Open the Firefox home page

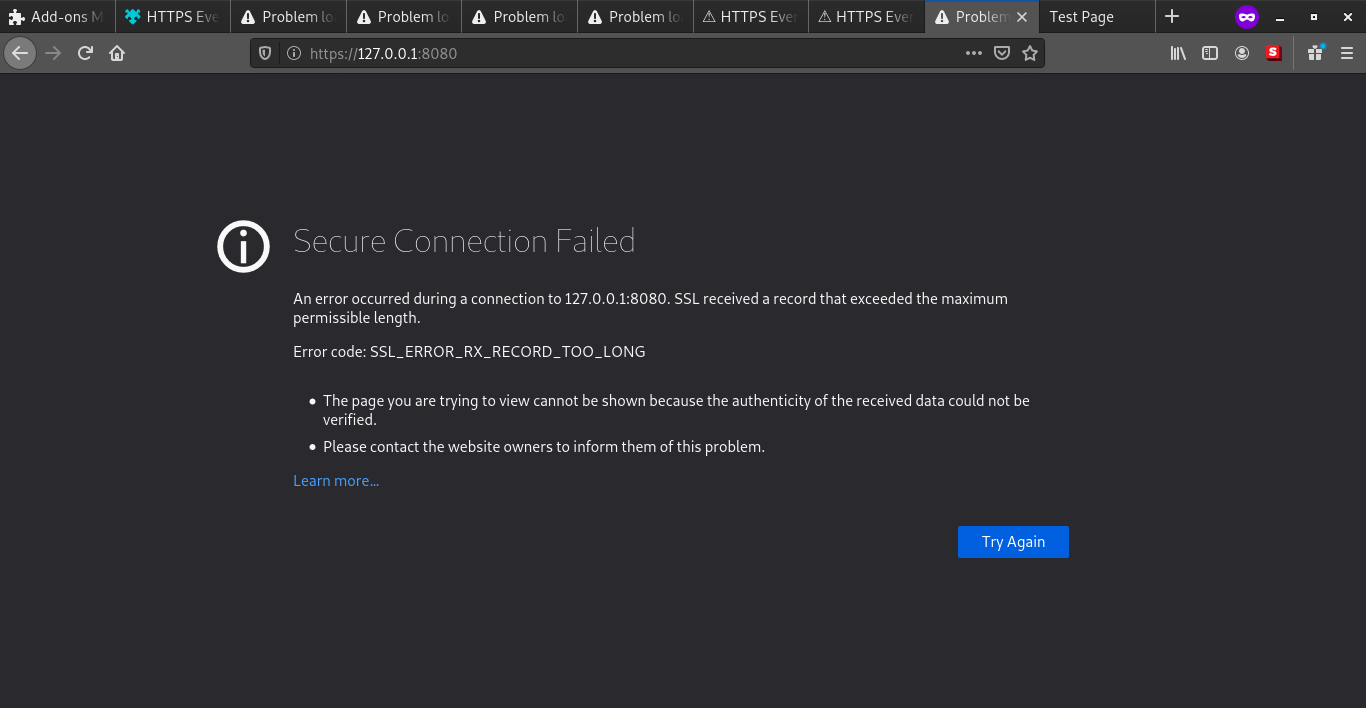(x=117, y=54)
